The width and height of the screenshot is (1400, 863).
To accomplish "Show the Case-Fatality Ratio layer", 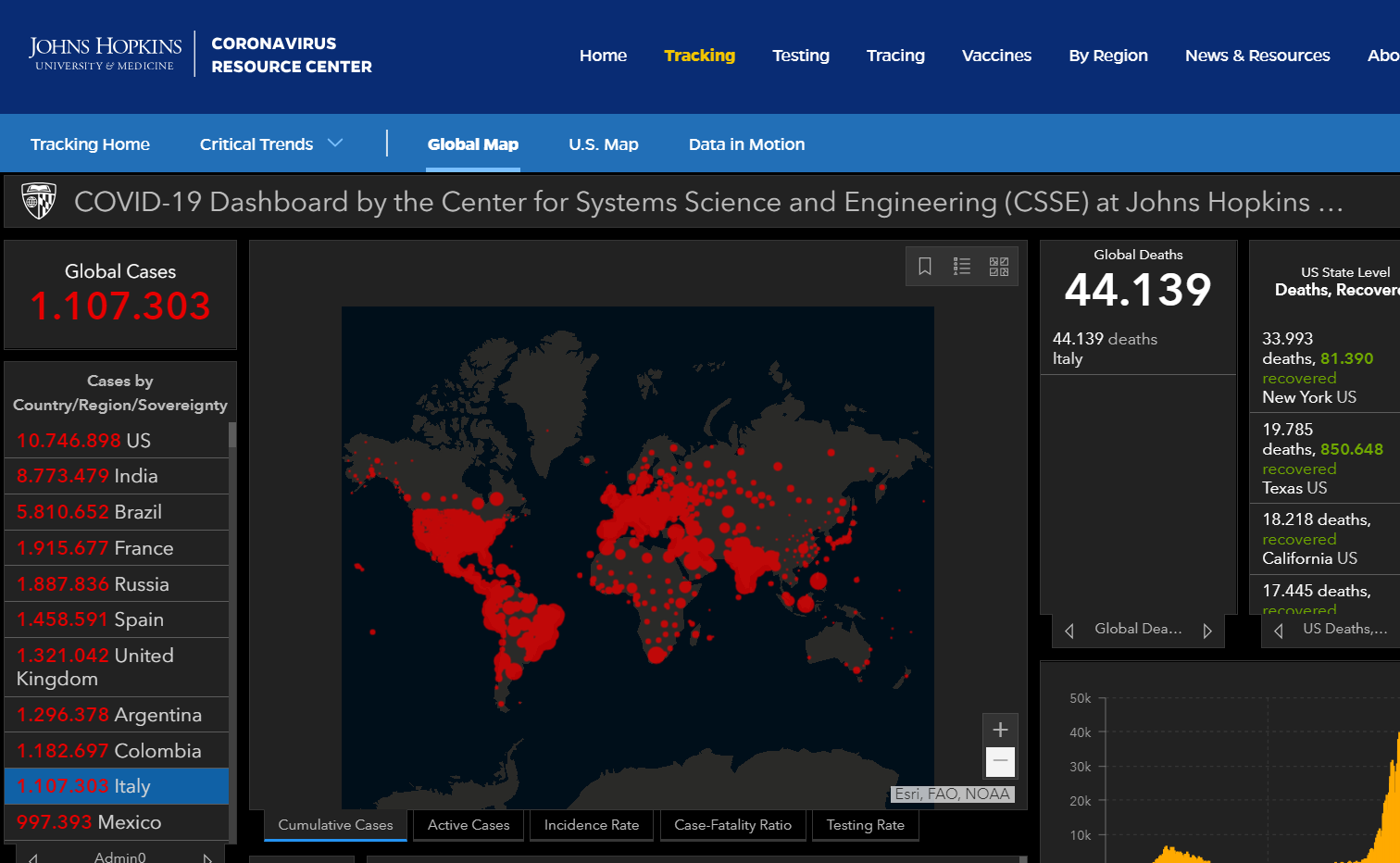I will [x=732, y=825].
